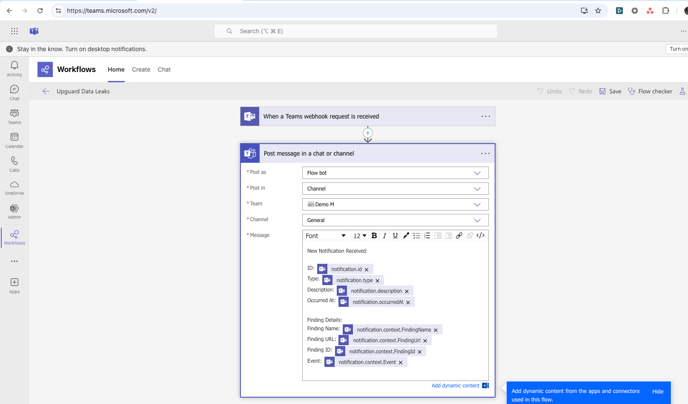The image size is (688, 404).
Task: Remove the notification.context.FindingId token
Action: [x=420, y=352]
